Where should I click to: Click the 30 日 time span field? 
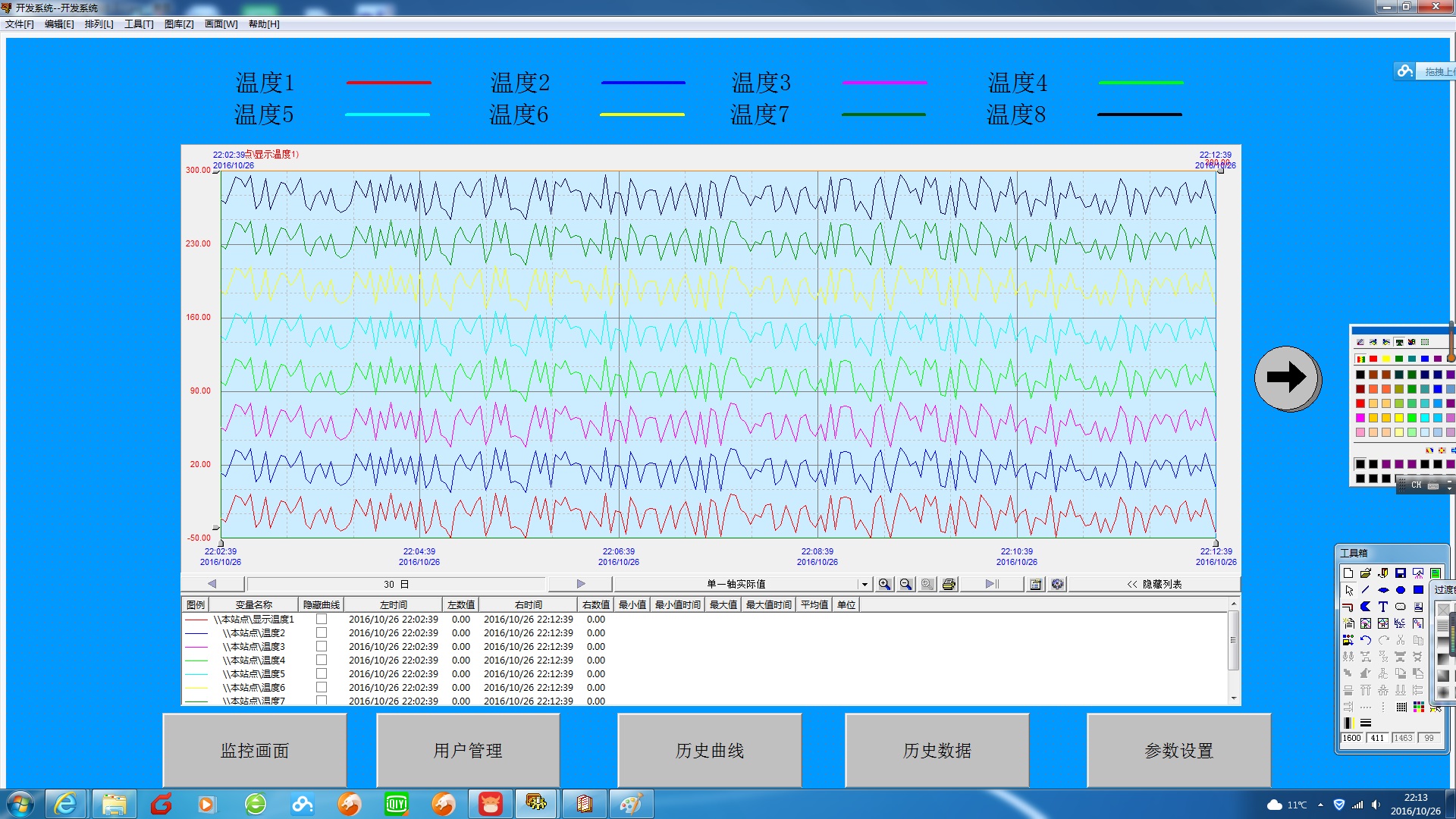(396, 584)
